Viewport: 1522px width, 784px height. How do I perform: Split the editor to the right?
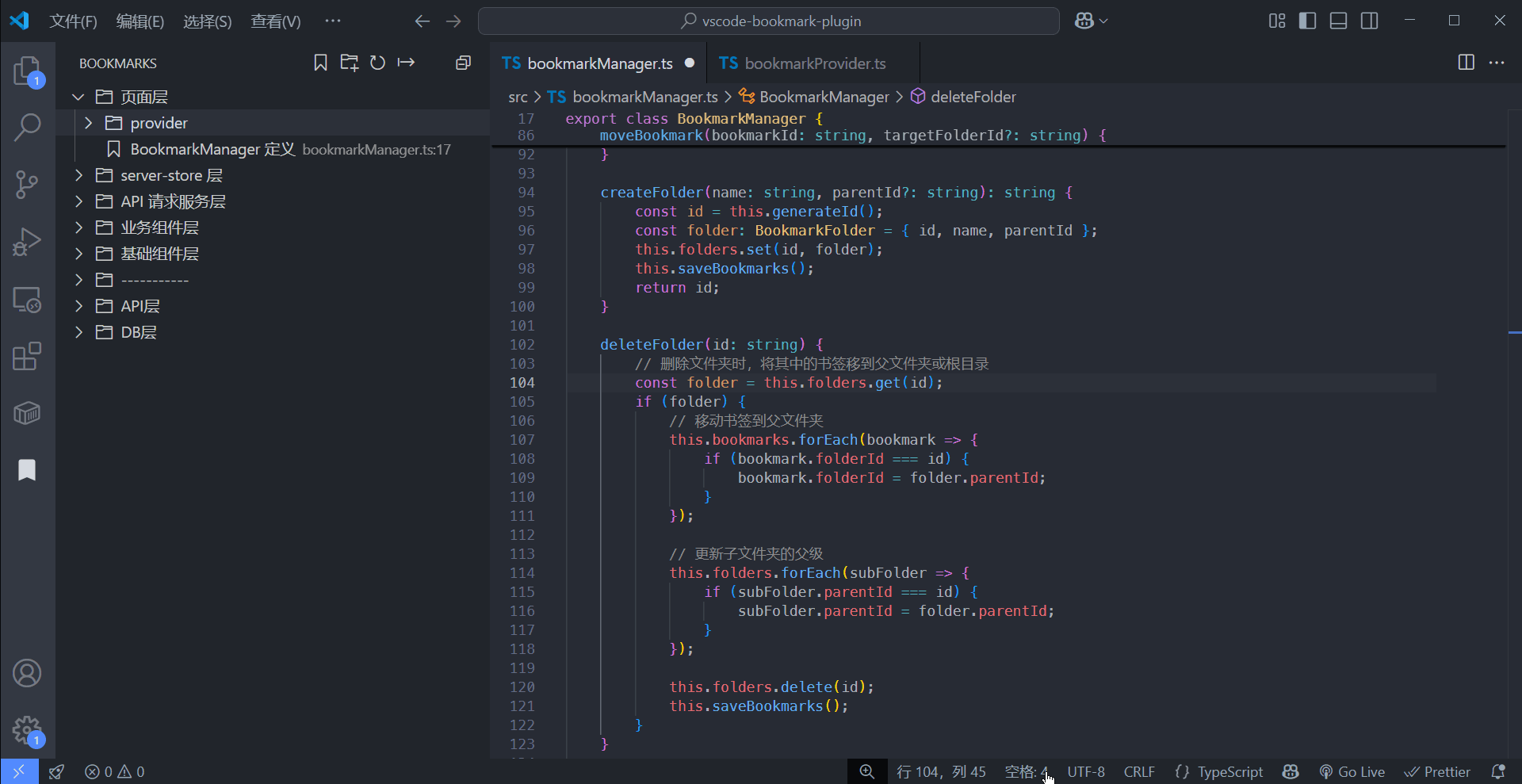tap(1467, 63)
